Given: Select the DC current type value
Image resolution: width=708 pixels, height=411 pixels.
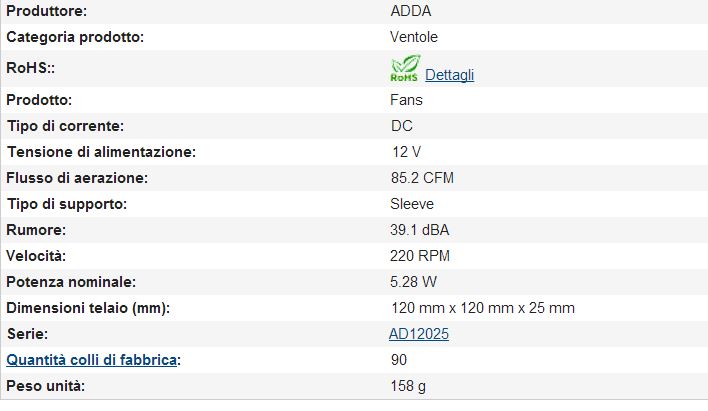Looking at the screenshot, I should tap(402, 126).
